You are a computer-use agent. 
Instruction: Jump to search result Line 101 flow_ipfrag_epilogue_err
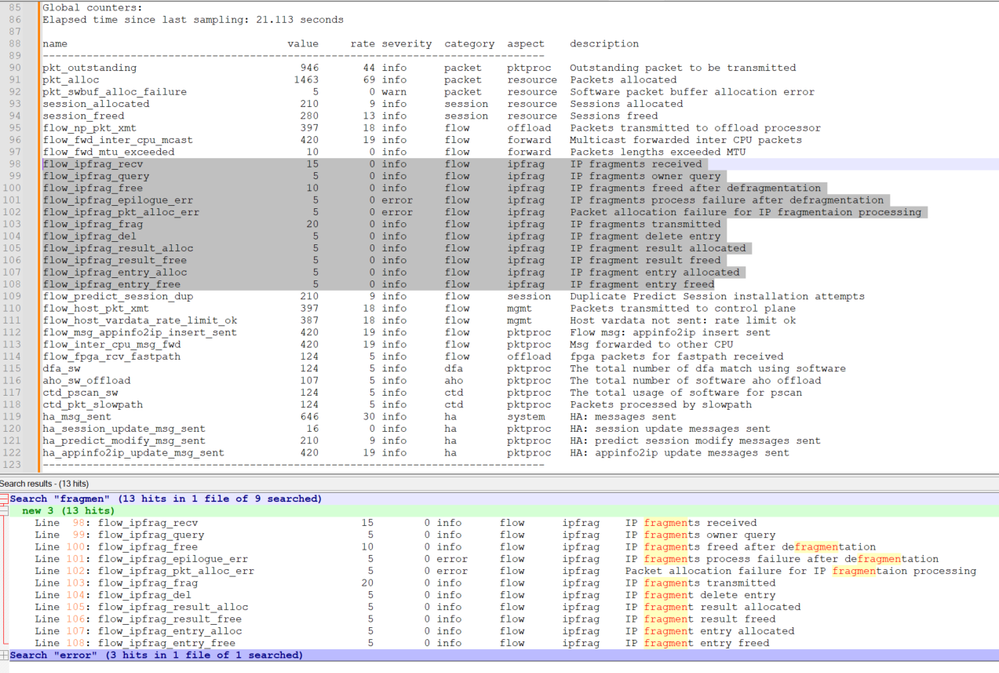172,559
